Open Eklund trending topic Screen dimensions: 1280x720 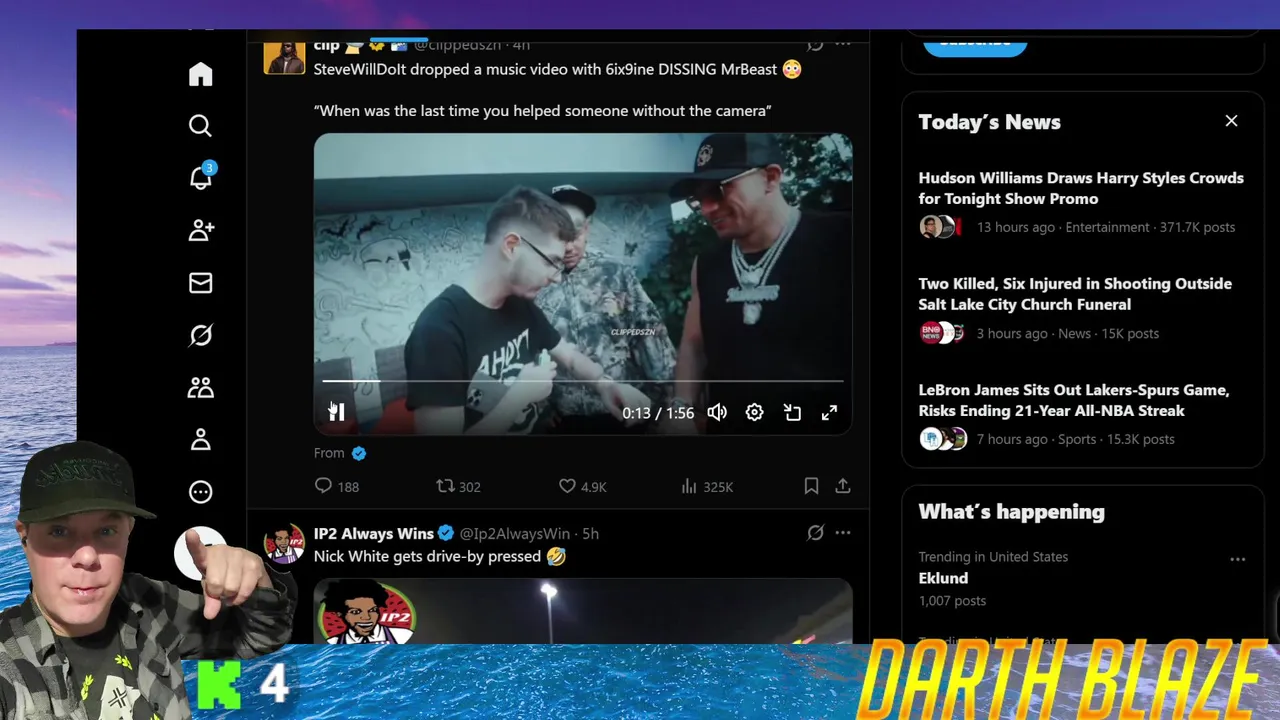943,578
